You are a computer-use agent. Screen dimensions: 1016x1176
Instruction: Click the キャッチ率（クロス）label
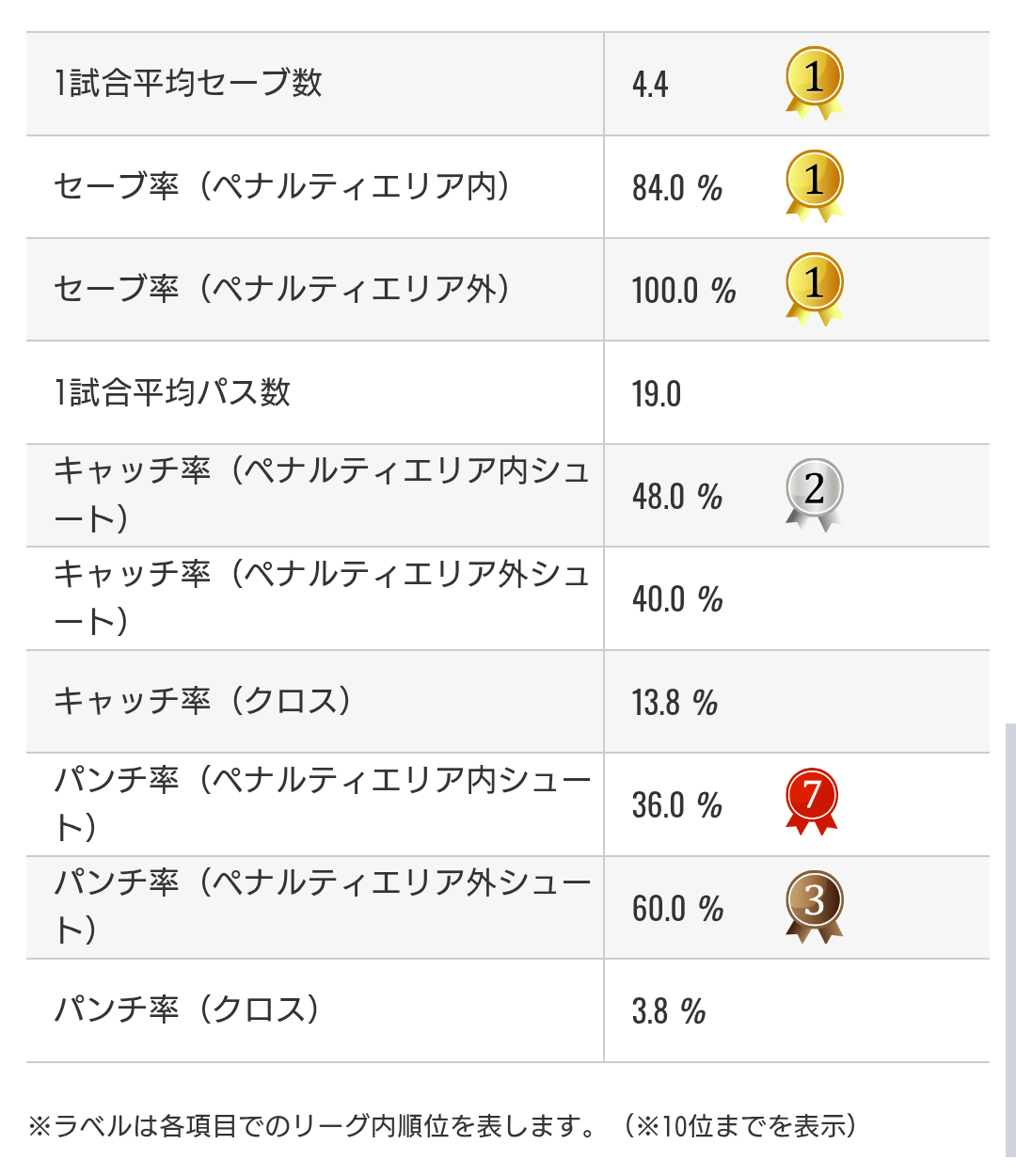tap(203, 701)
